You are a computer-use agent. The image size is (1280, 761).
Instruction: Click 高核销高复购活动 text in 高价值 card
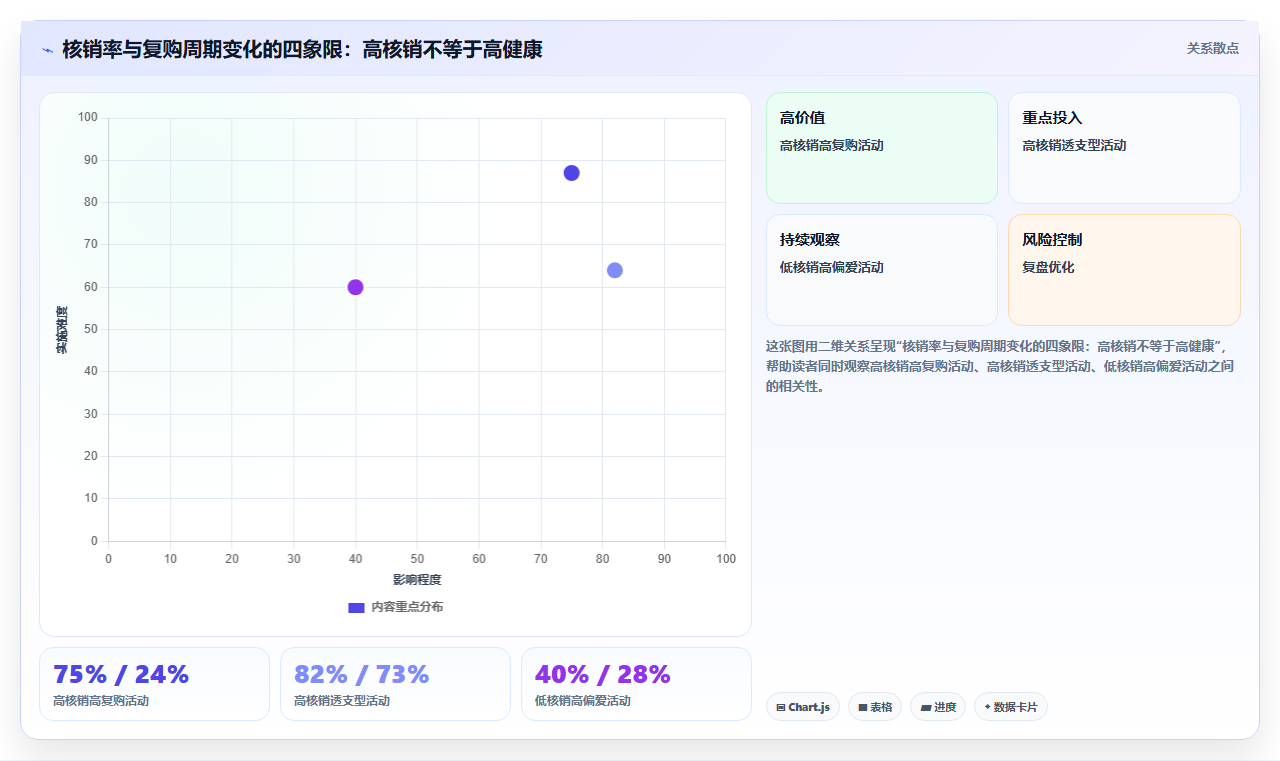tap(832, 145)
